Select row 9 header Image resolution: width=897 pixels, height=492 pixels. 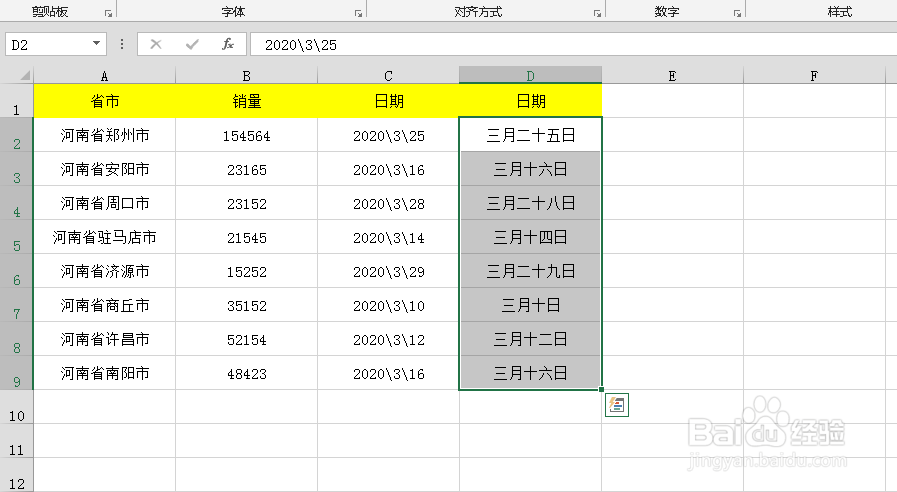pos(17,373)
